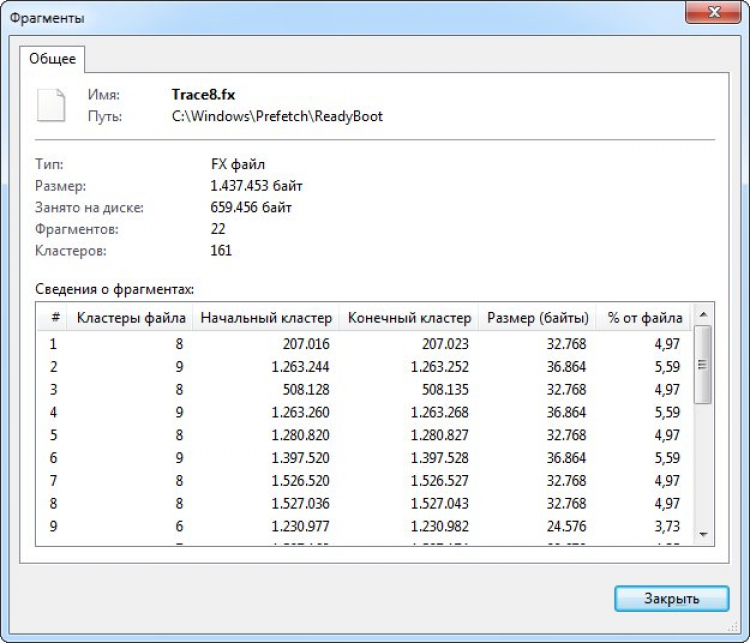Select fragment row number 2

[365, 367]
